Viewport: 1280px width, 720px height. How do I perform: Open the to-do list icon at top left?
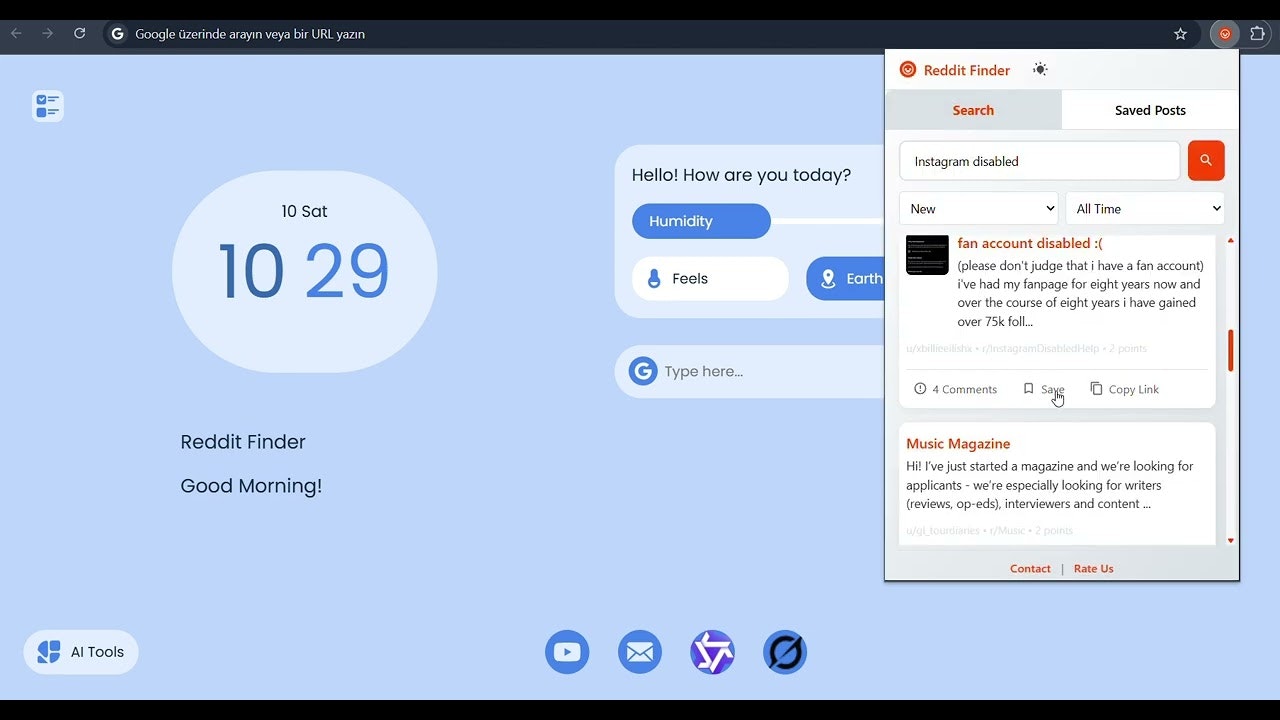coord(48,106)
